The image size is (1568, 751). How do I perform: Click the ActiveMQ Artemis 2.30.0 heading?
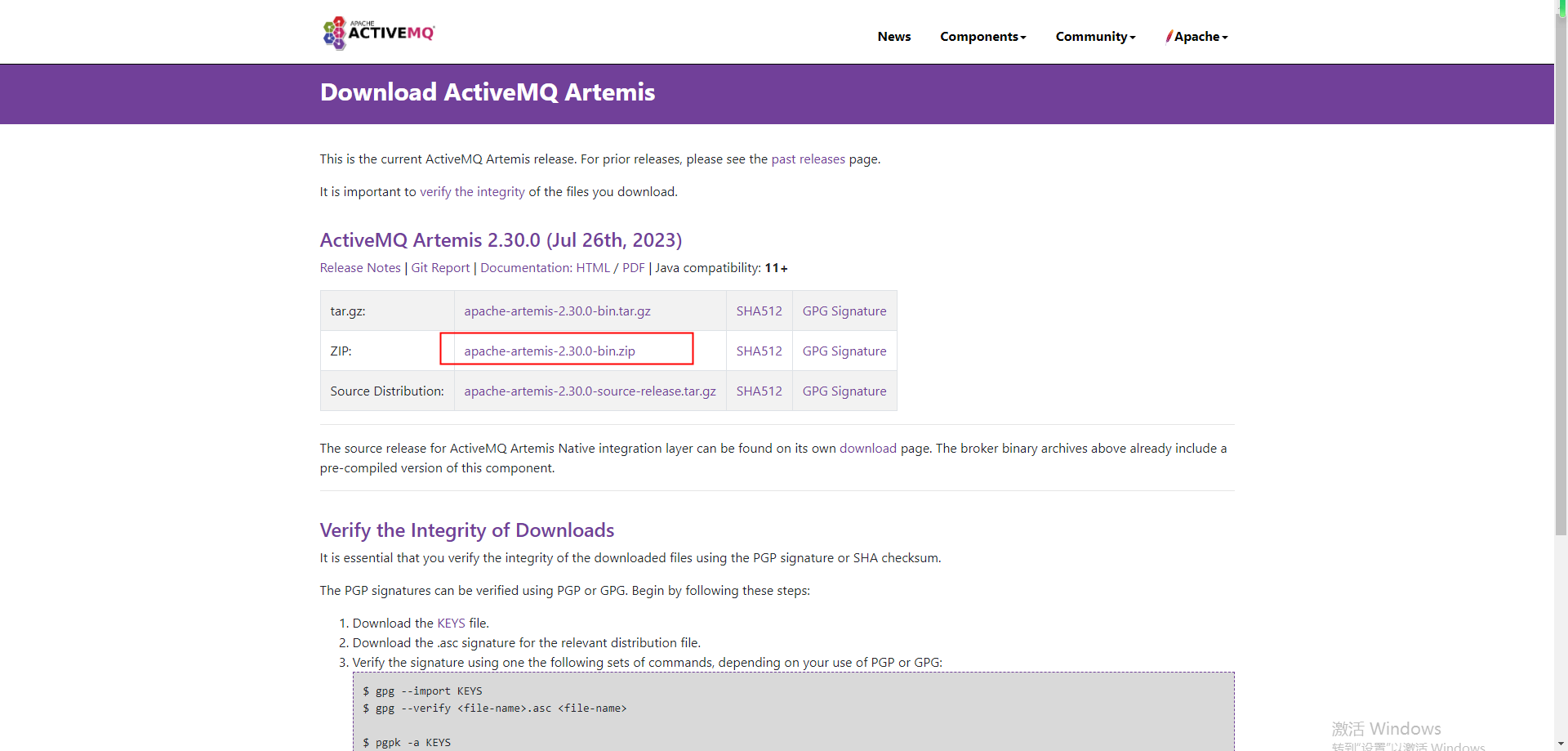click(501, 240)
